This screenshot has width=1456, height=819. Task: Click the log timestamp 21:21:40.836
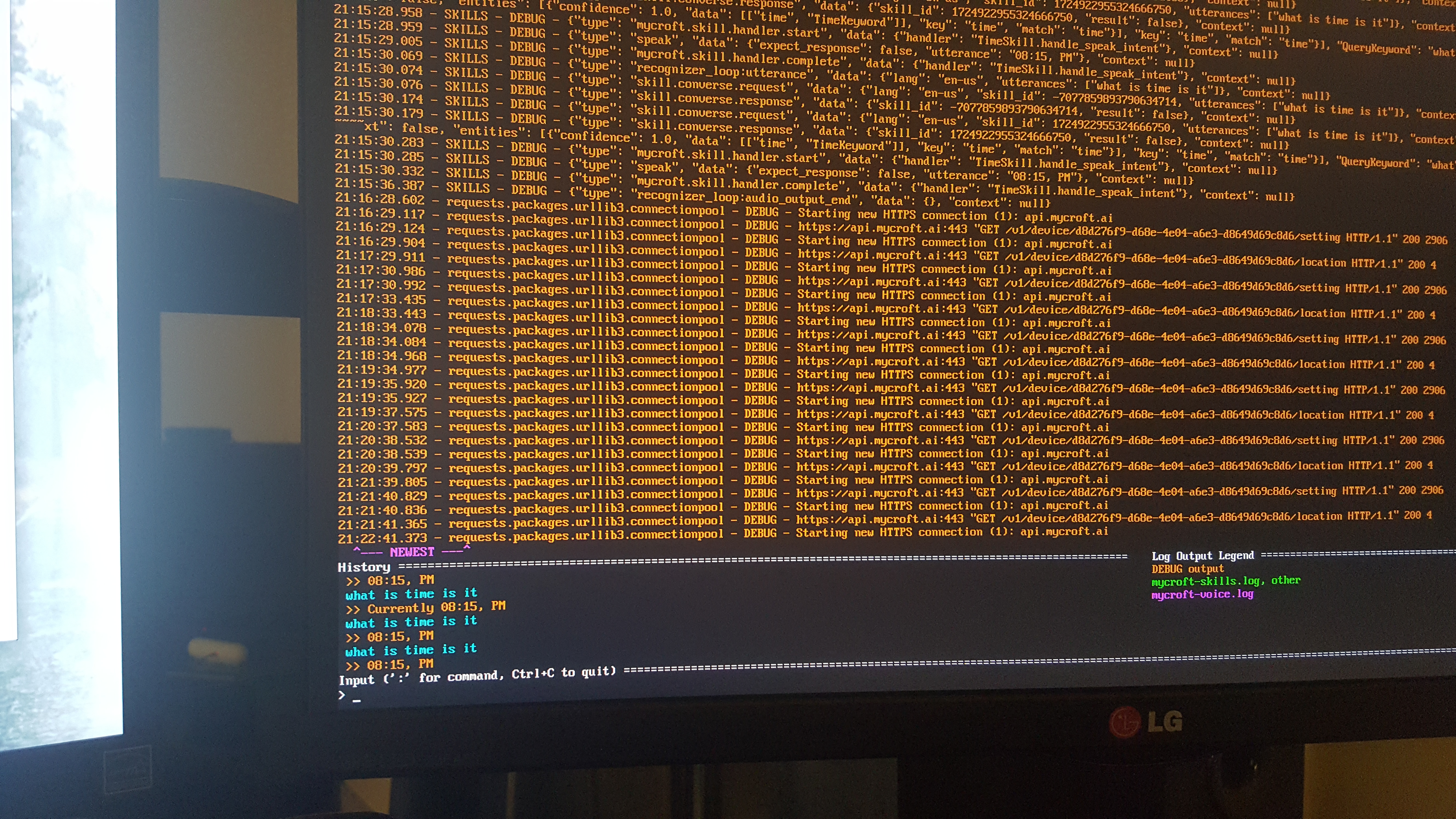point(383,510)
